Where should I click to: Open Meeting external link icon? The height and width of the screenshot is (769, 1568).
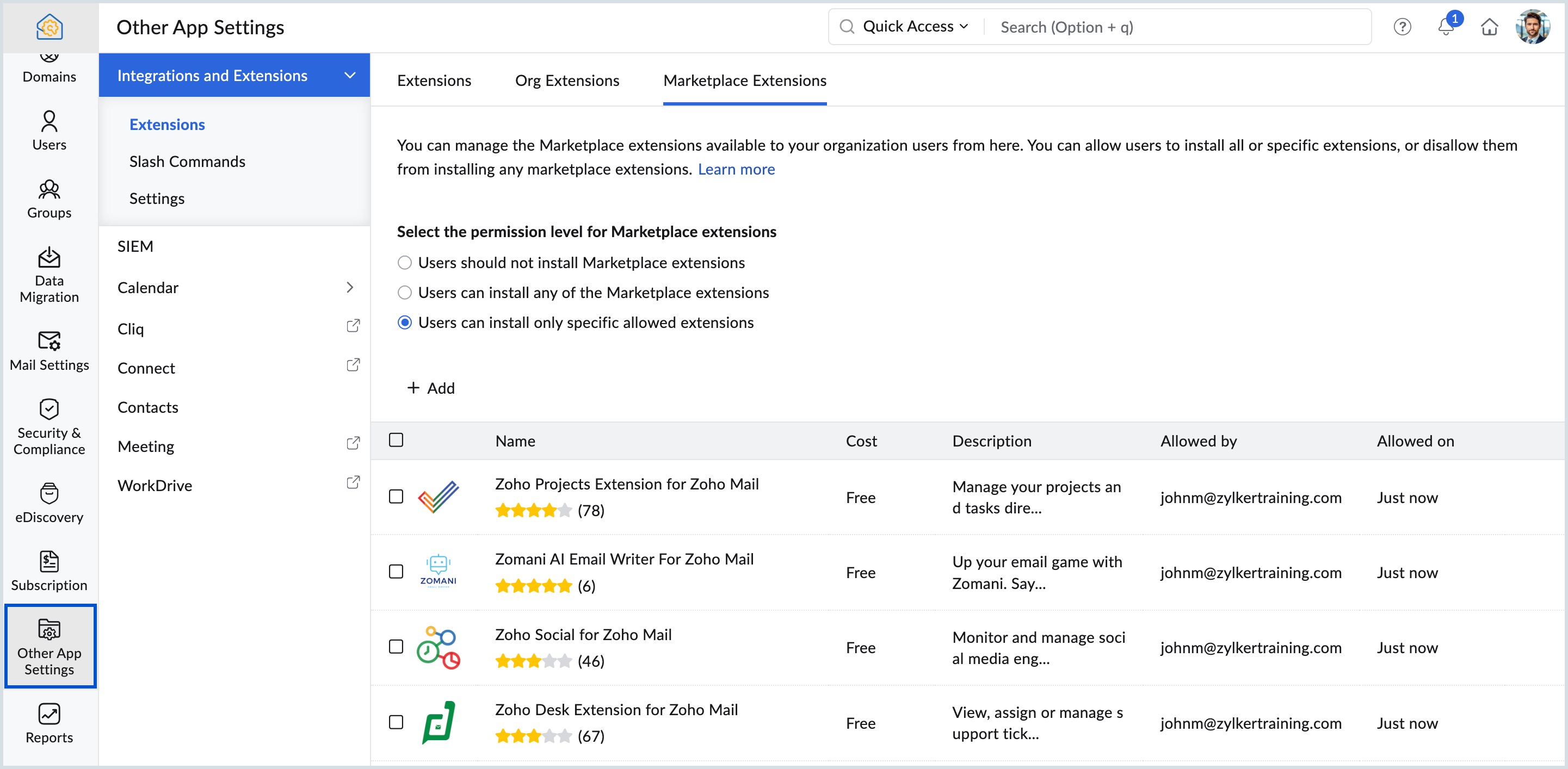353,444
